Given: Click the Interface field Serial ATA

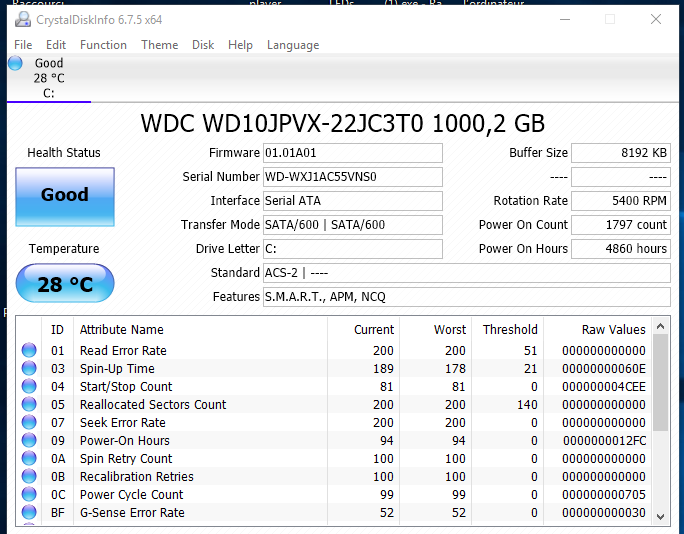Looking at the screenshot, I should [x=352, y=201].
